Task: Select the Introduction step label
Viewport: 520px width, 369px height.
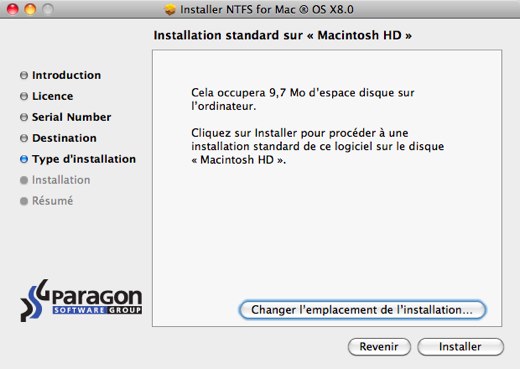Action: pos(66,75)
